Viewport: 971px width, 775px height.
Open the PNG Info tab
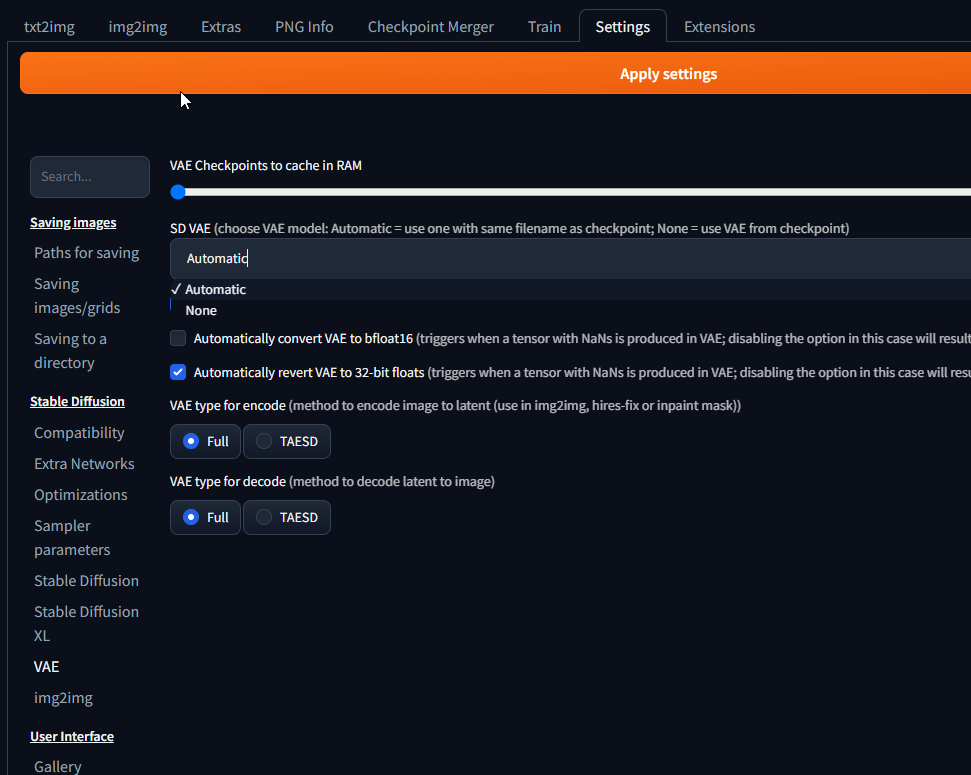click(x=304, y=27)
